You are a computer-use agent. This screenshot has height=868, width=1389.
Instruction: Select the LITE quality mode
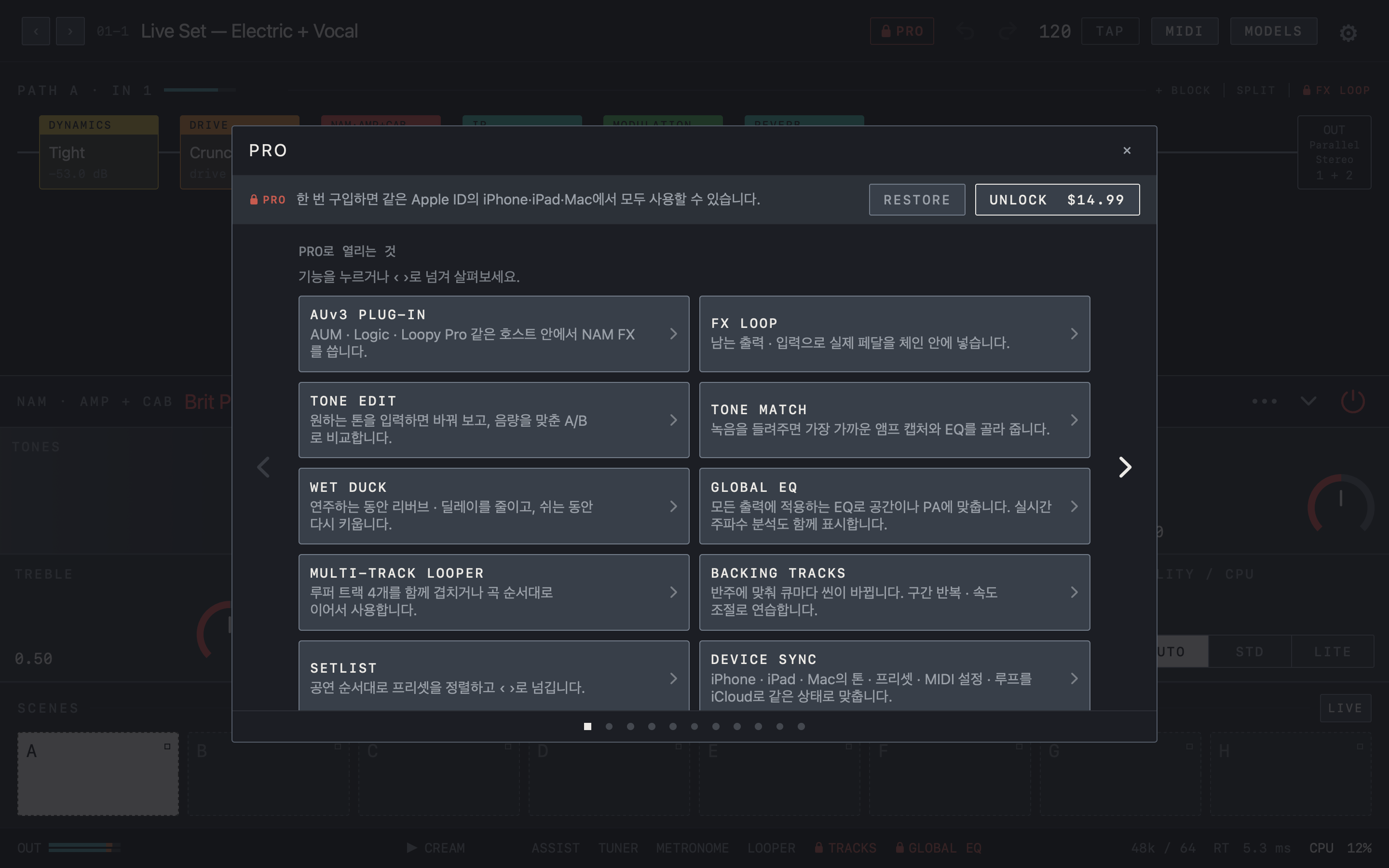pyautogui.click(x=1332, y=651)
